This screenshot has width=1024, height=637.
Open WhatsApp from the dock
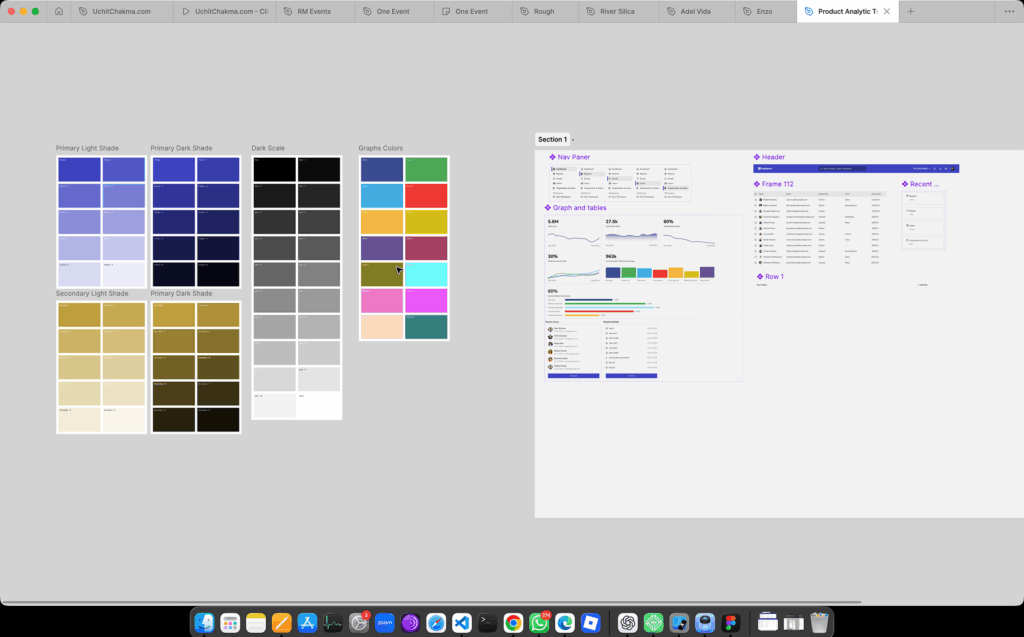(x=539, y=622)
